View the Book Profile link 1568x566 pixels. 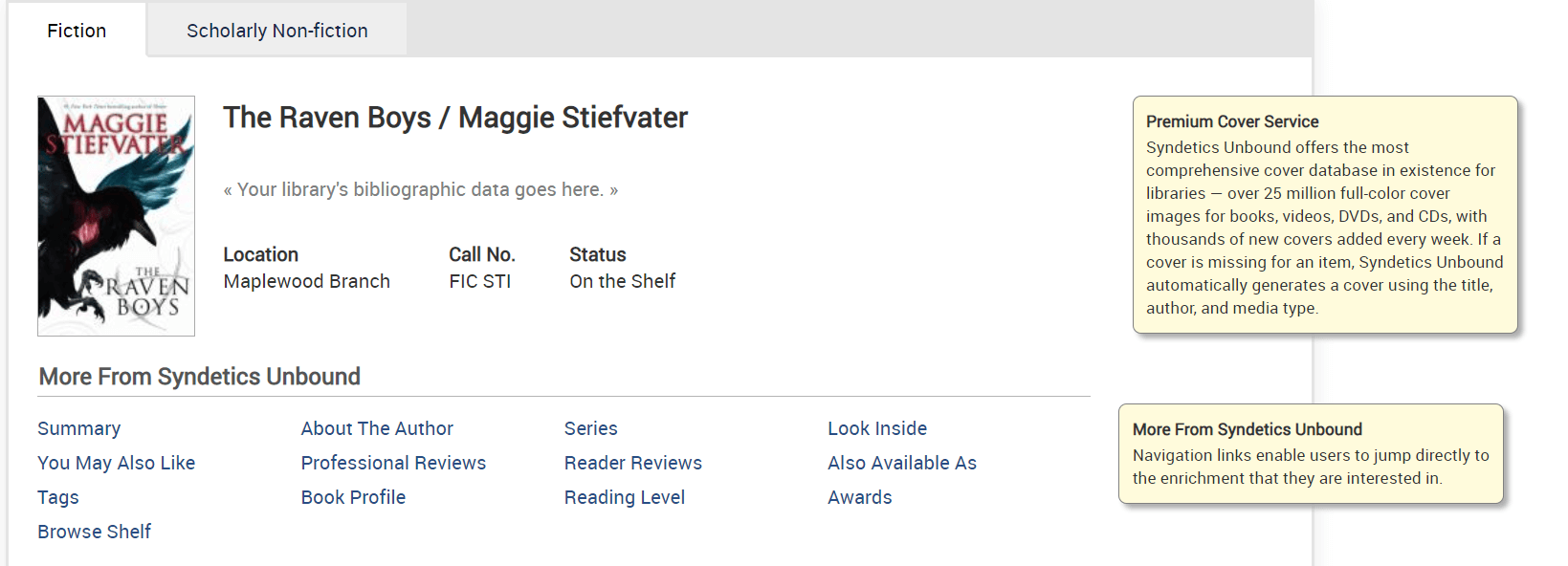[353, 497]
